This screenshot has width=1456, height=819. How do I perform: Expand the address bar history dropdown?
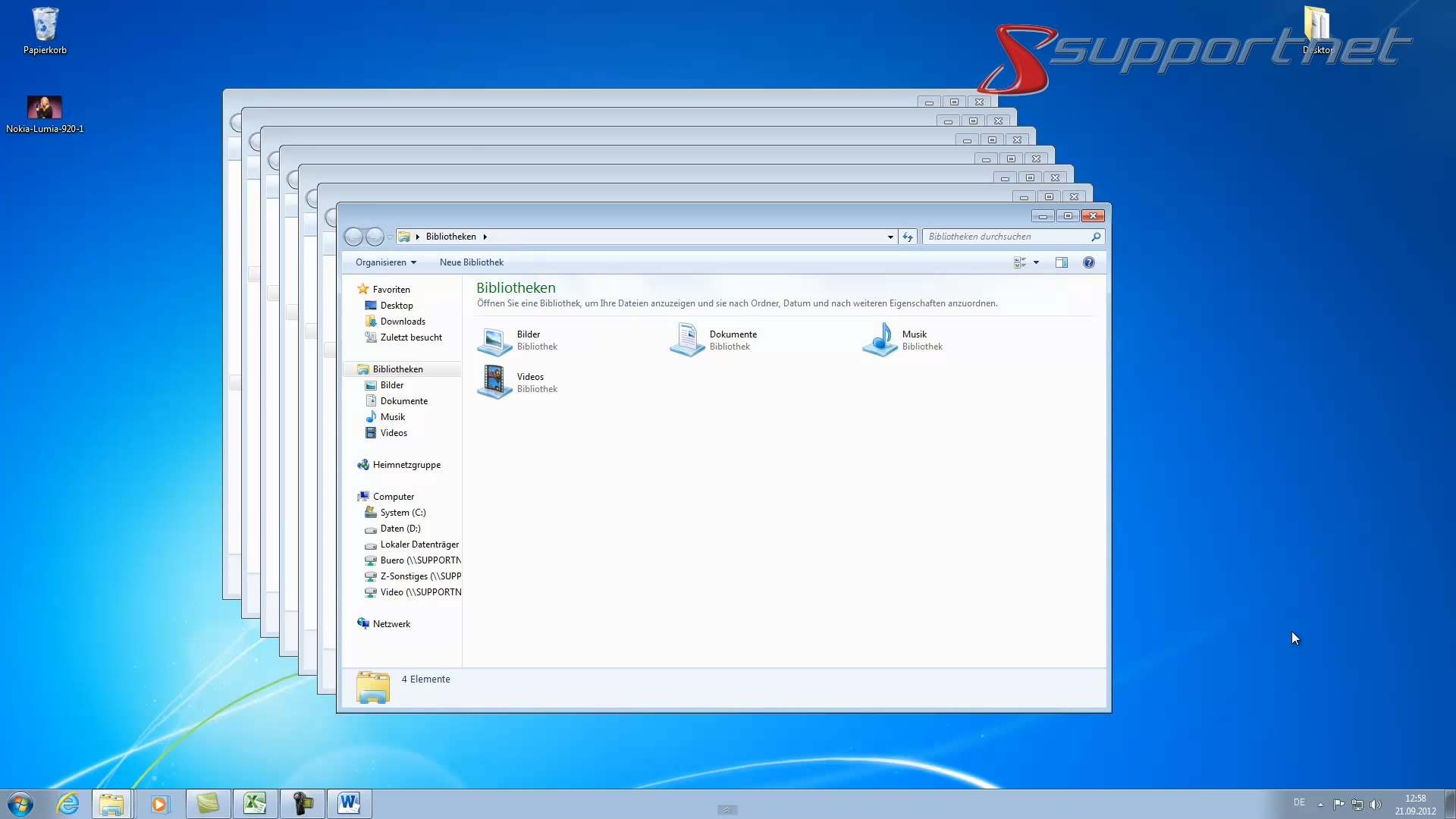pos(889,237)
